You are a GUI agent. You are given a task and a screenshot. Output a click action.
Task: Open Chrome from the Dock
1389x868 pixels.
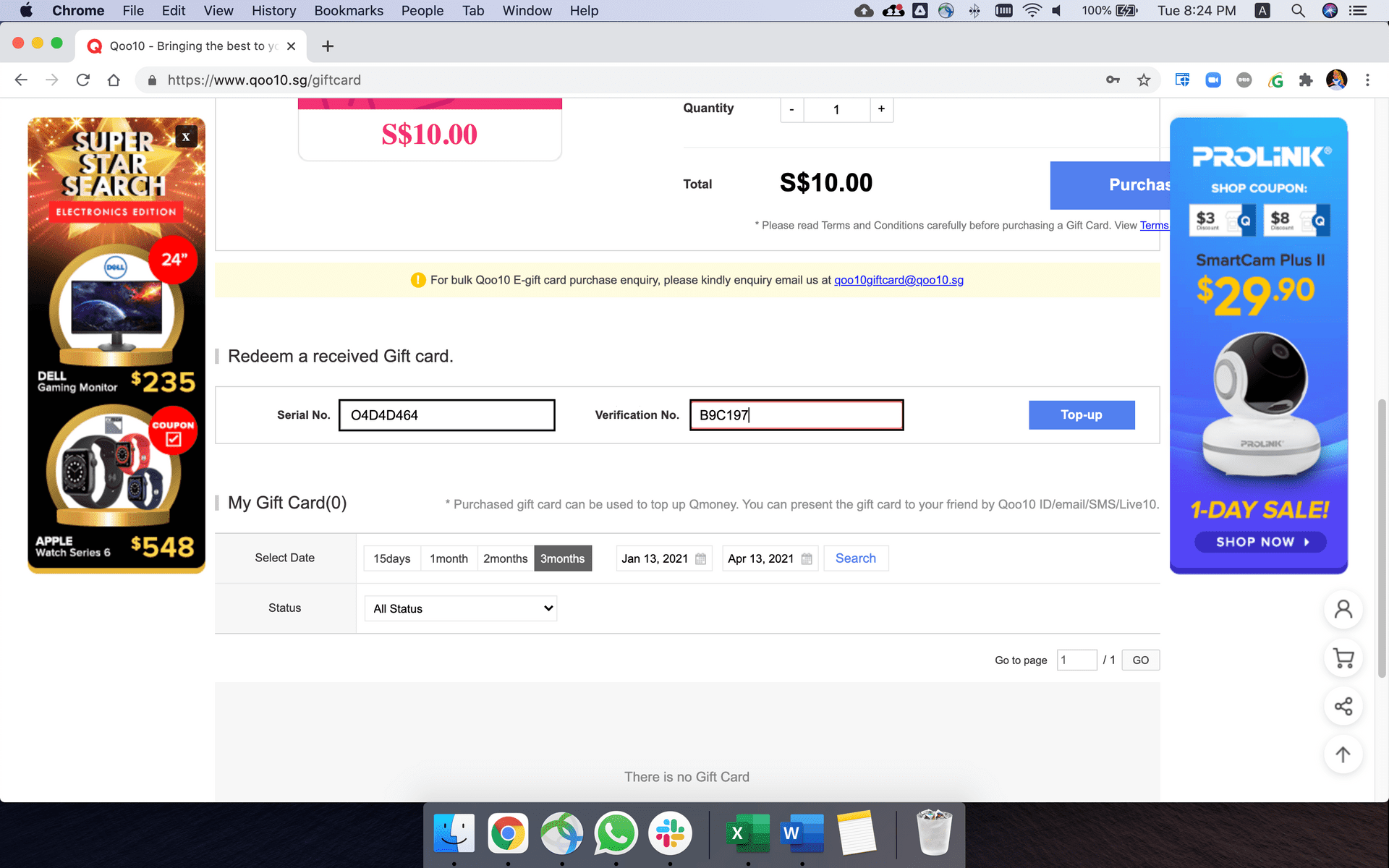click(508, 834)
